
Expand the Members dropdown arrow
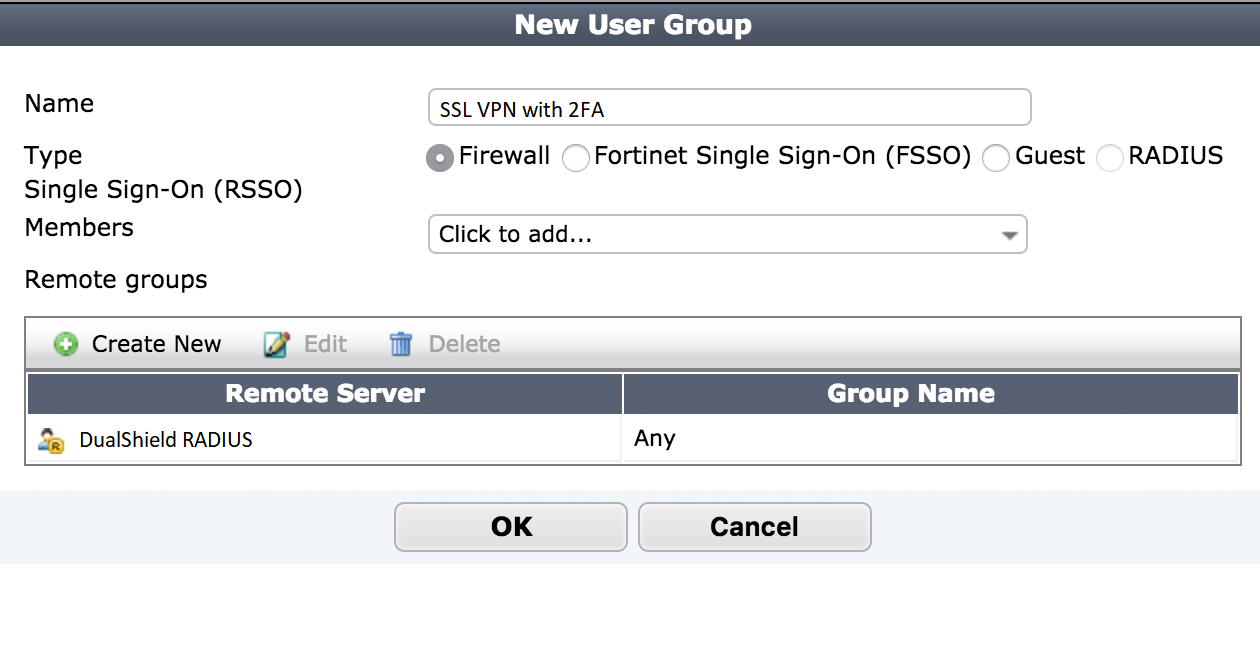point(1009,236)
